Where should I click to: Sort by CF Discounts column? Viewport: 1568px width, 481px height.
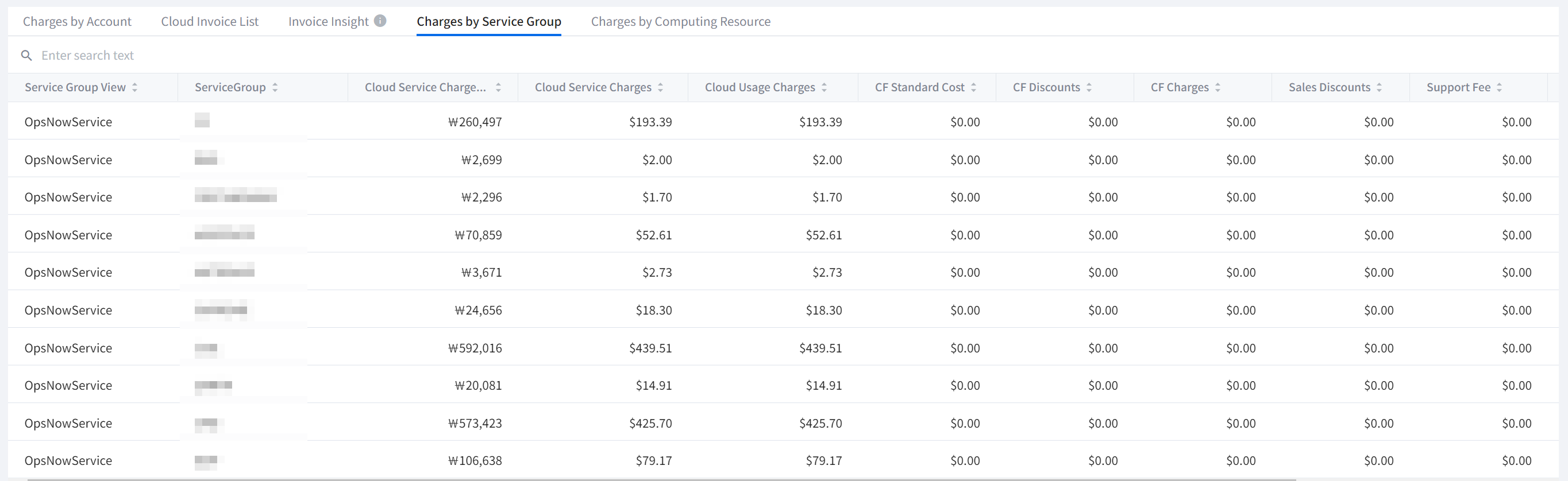point(1089,88)
